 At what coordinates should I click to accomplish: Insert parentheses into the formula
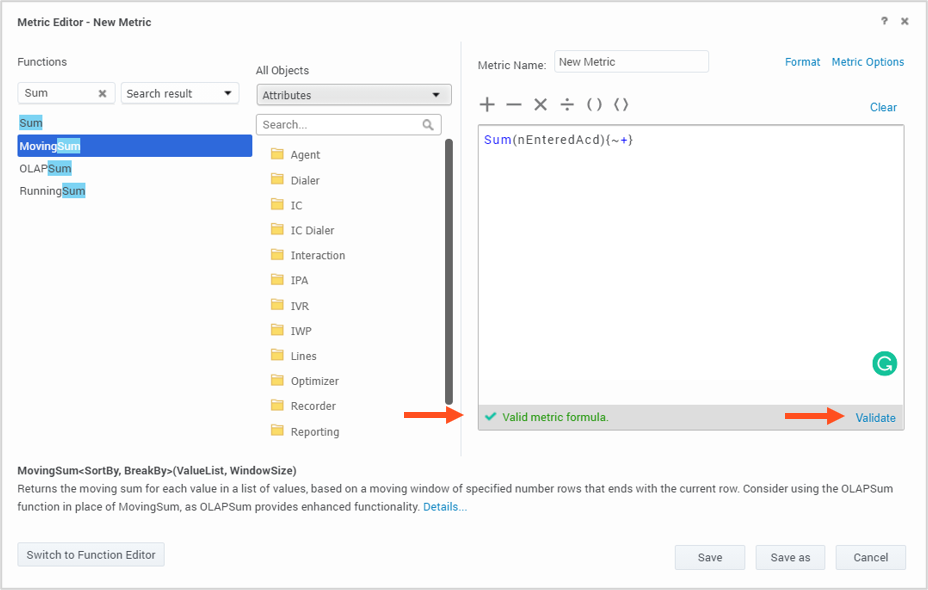(x=594, y=105)
